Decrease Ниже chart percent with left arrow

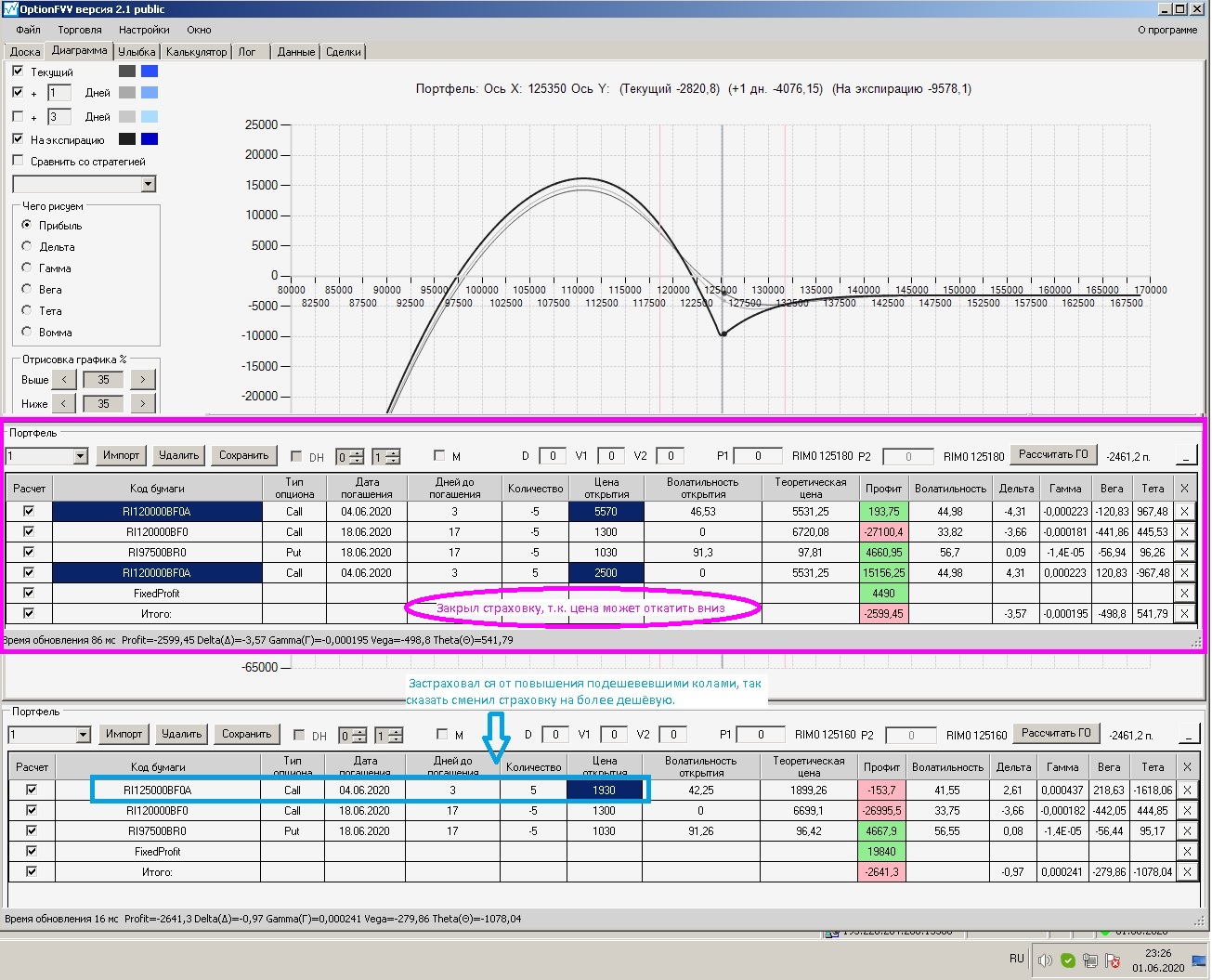[63, 404]
